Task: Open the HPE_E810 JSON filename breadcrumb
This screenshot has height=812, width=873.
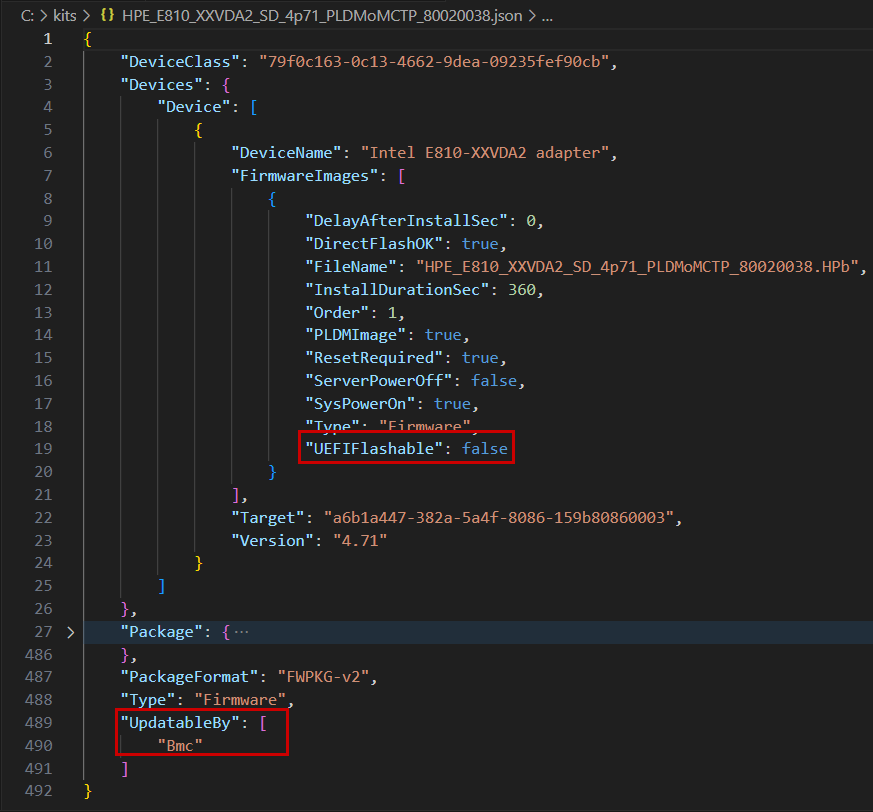Action: tap(321, 17)
